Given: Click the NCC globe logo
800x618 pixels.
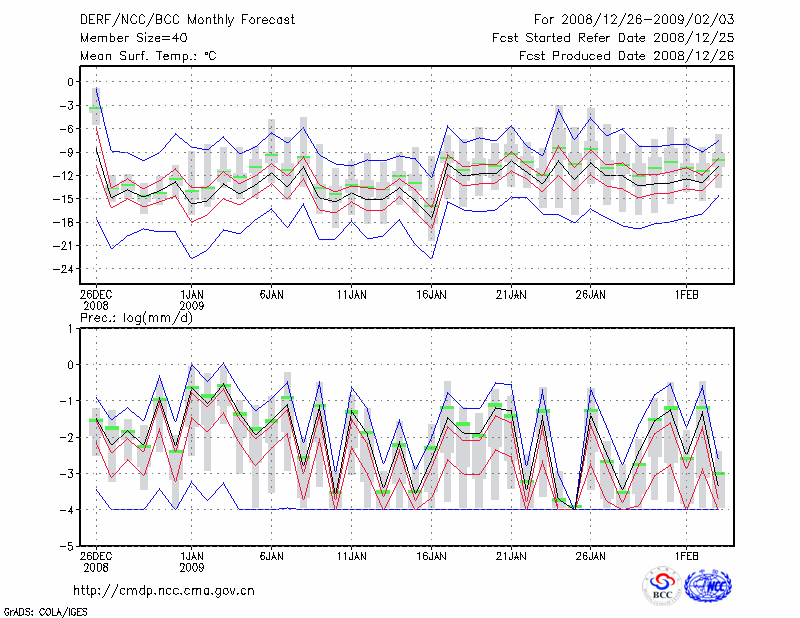Looking at the screenshot, I should click(707, 585).
